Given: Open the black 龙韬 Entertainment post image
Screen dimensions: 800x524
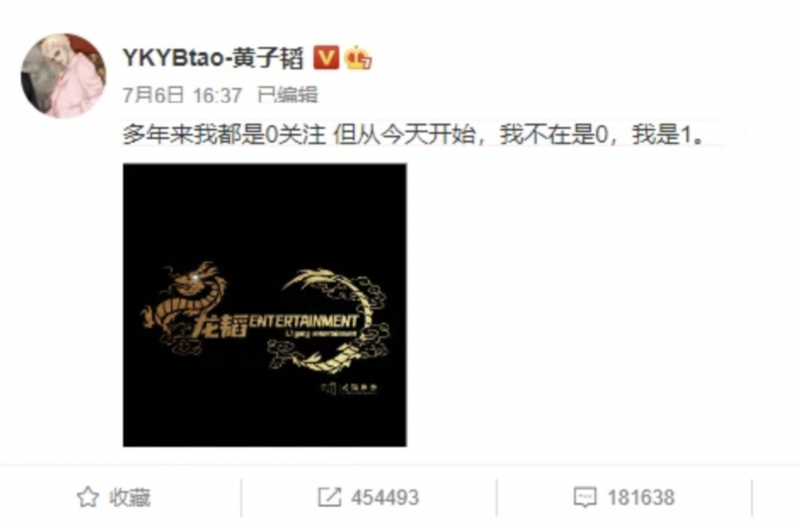Looking at the screenshot, I should tap(265, 305).
